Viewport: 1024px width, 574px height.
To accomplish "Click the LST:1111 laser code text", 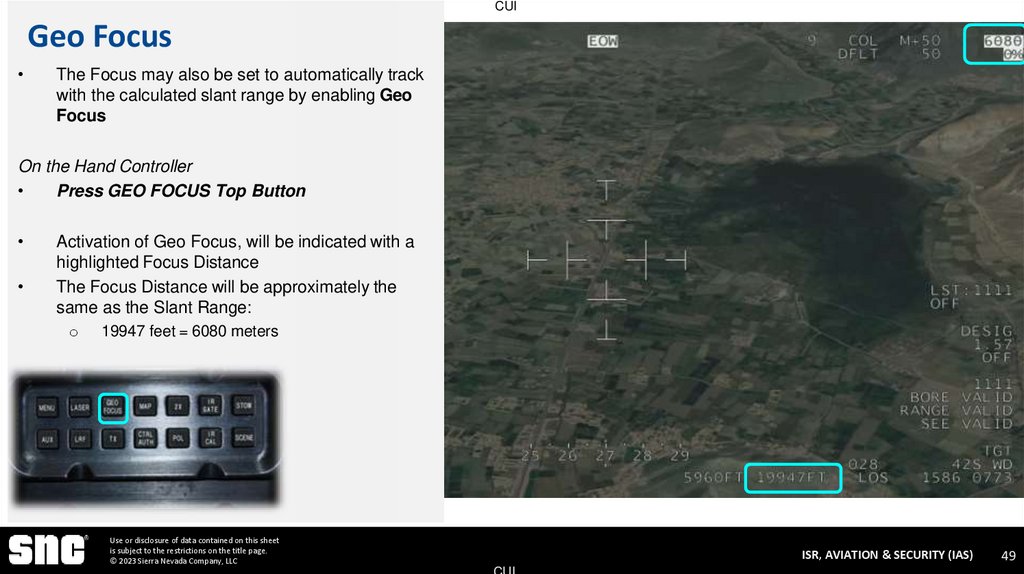I will 971,290.
